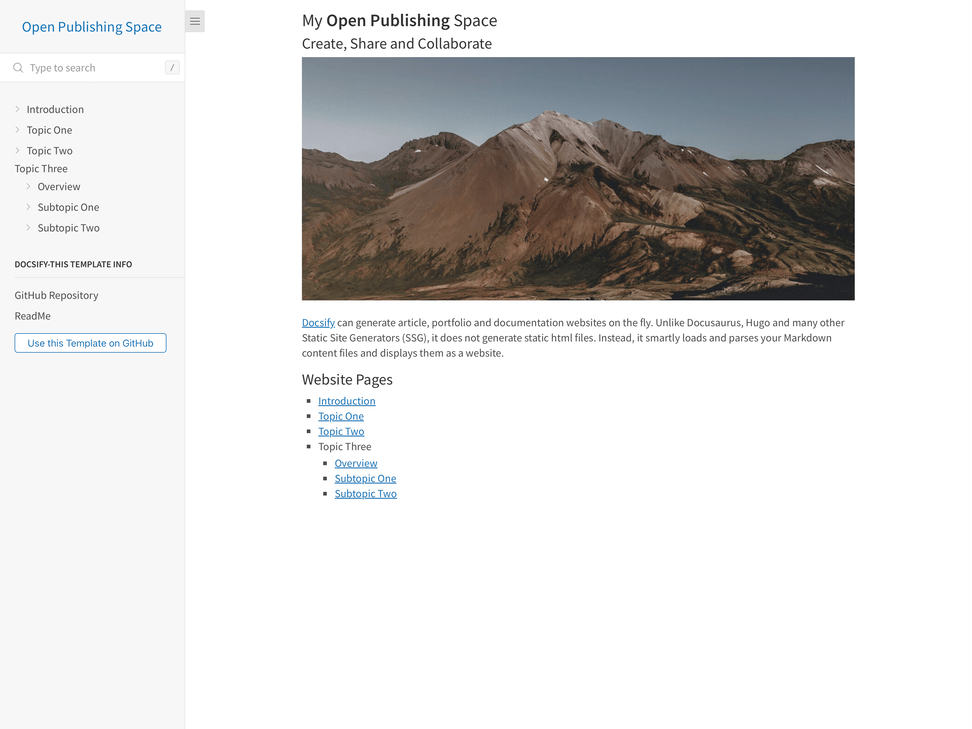Screen dimensions: 972x729
Task: Open the Introduction page from Website Pages
Action: click(x=346, y=400)
